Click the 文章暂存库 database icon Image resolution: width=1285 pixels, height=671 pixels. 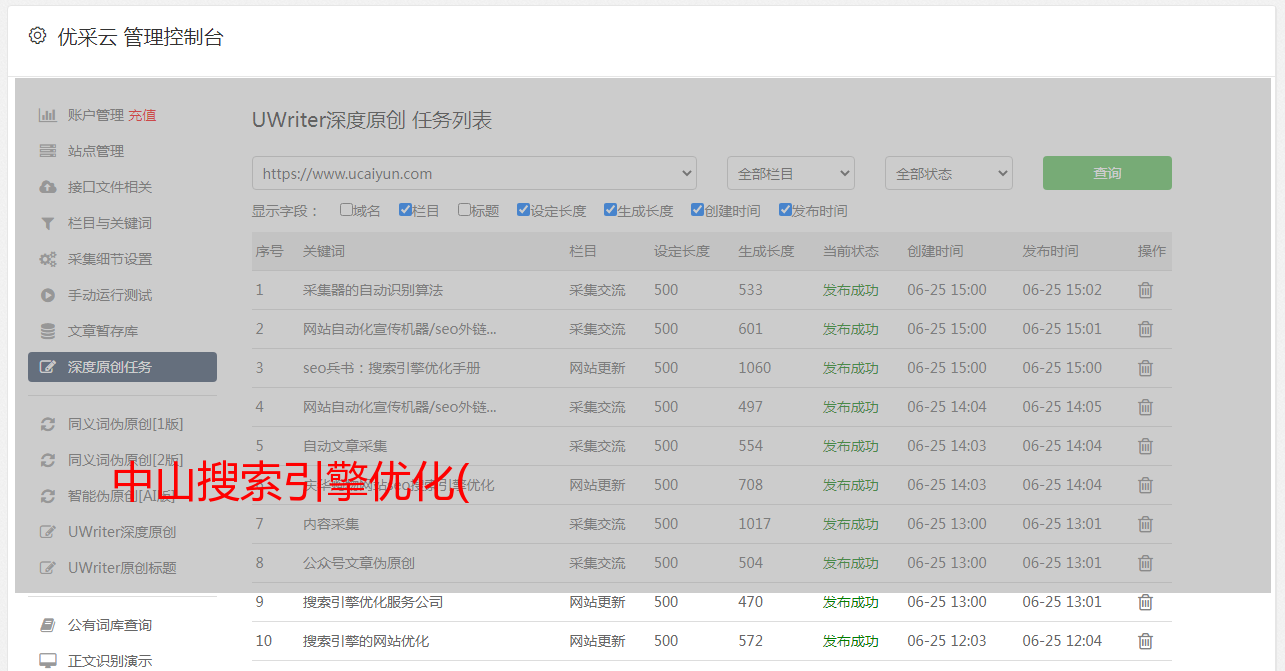click(x=47, y=331)
